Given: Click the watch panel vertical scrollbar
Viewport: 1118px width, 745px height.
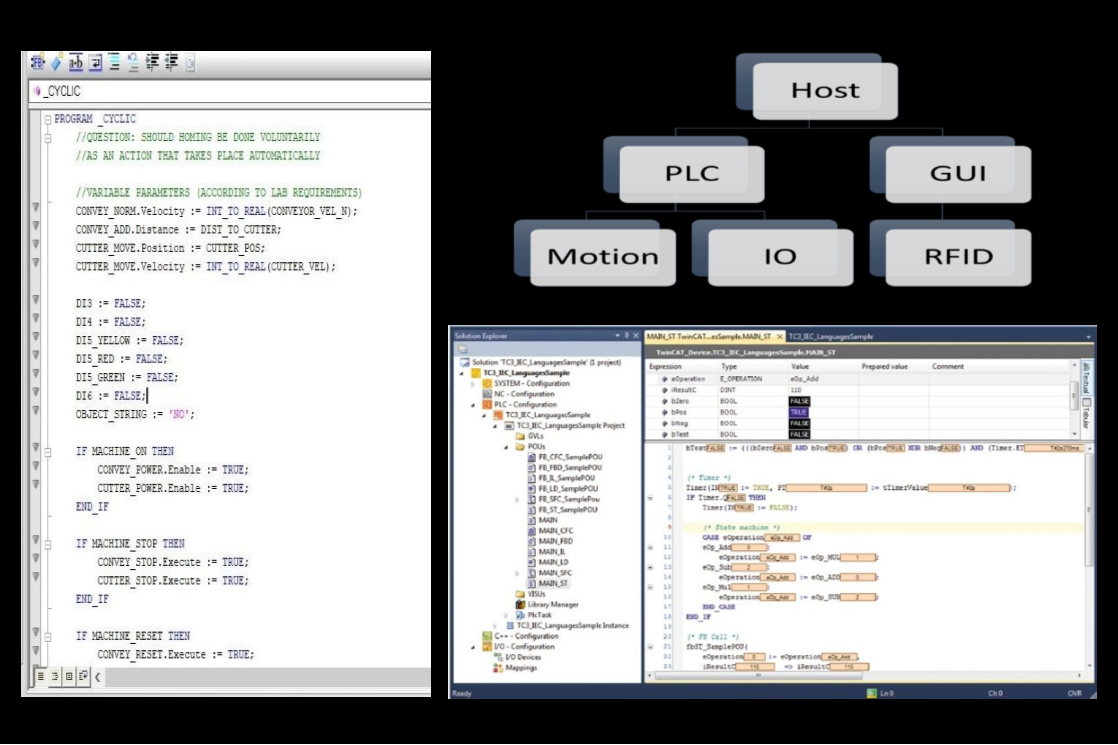Looking at the screenshot, I should (x=1075, y=397).
